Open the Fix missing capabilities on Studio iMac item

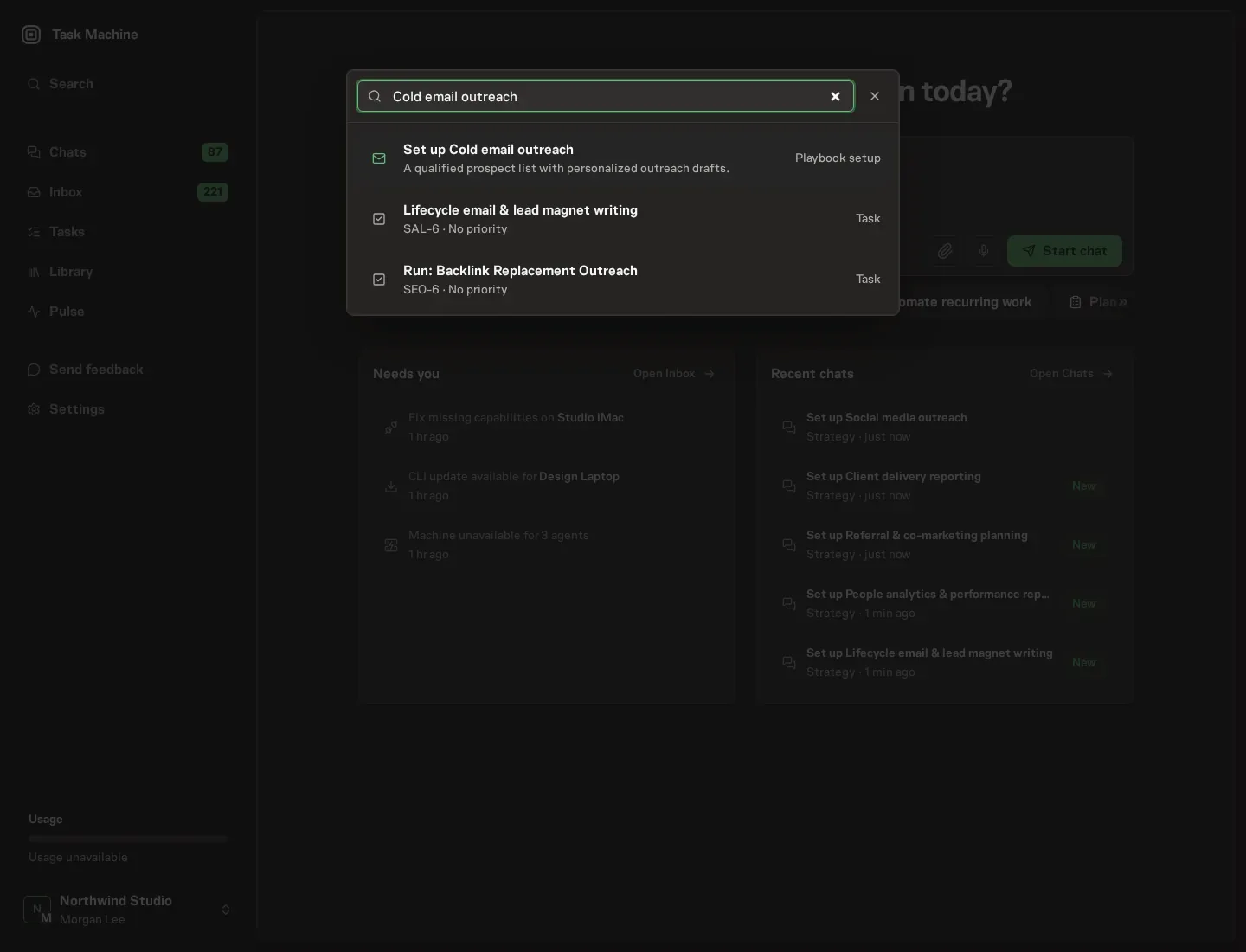click(x=547, y=427)
